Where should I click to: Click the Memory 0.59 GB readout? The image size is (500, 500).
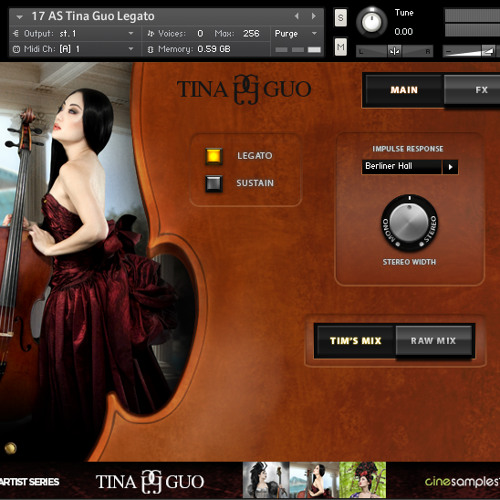[214, 49]
